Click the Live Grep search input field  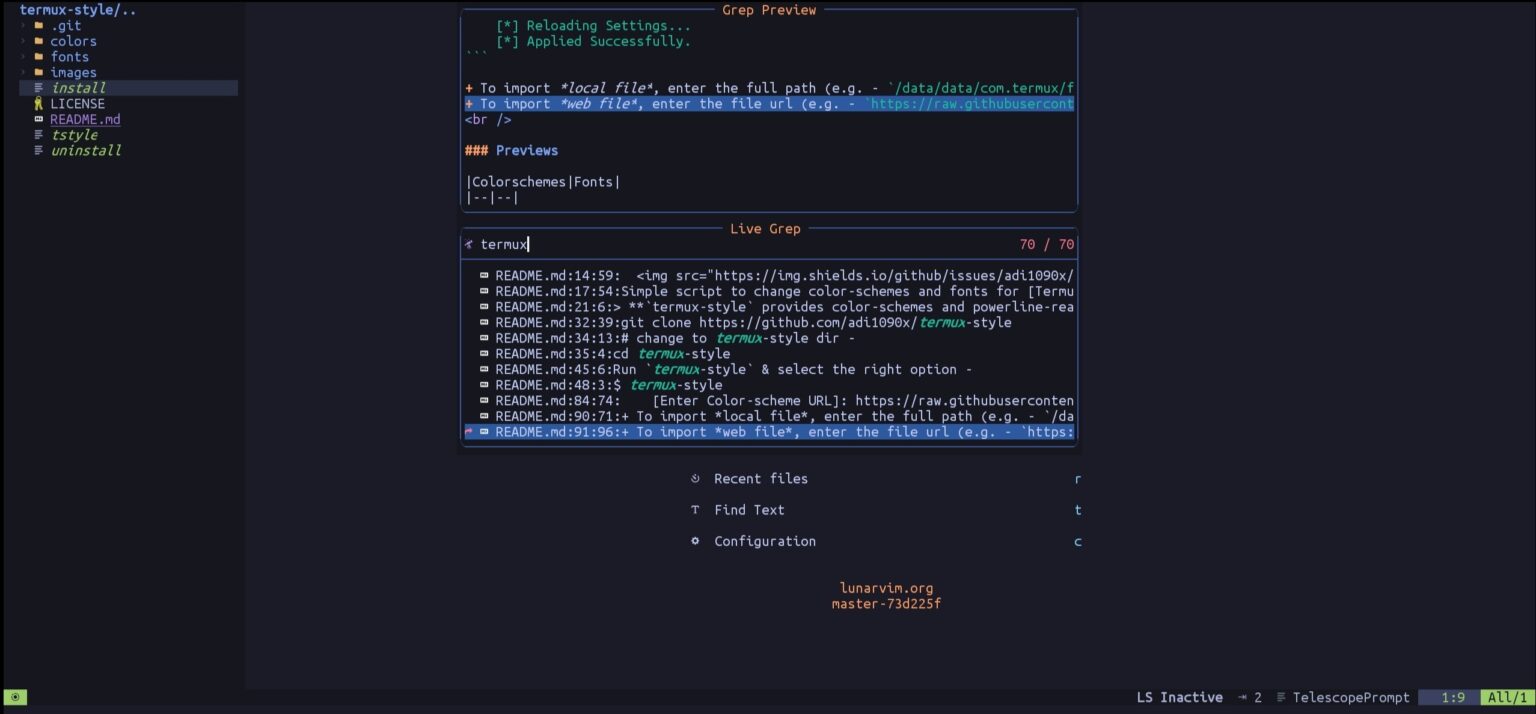click(740, 244)
